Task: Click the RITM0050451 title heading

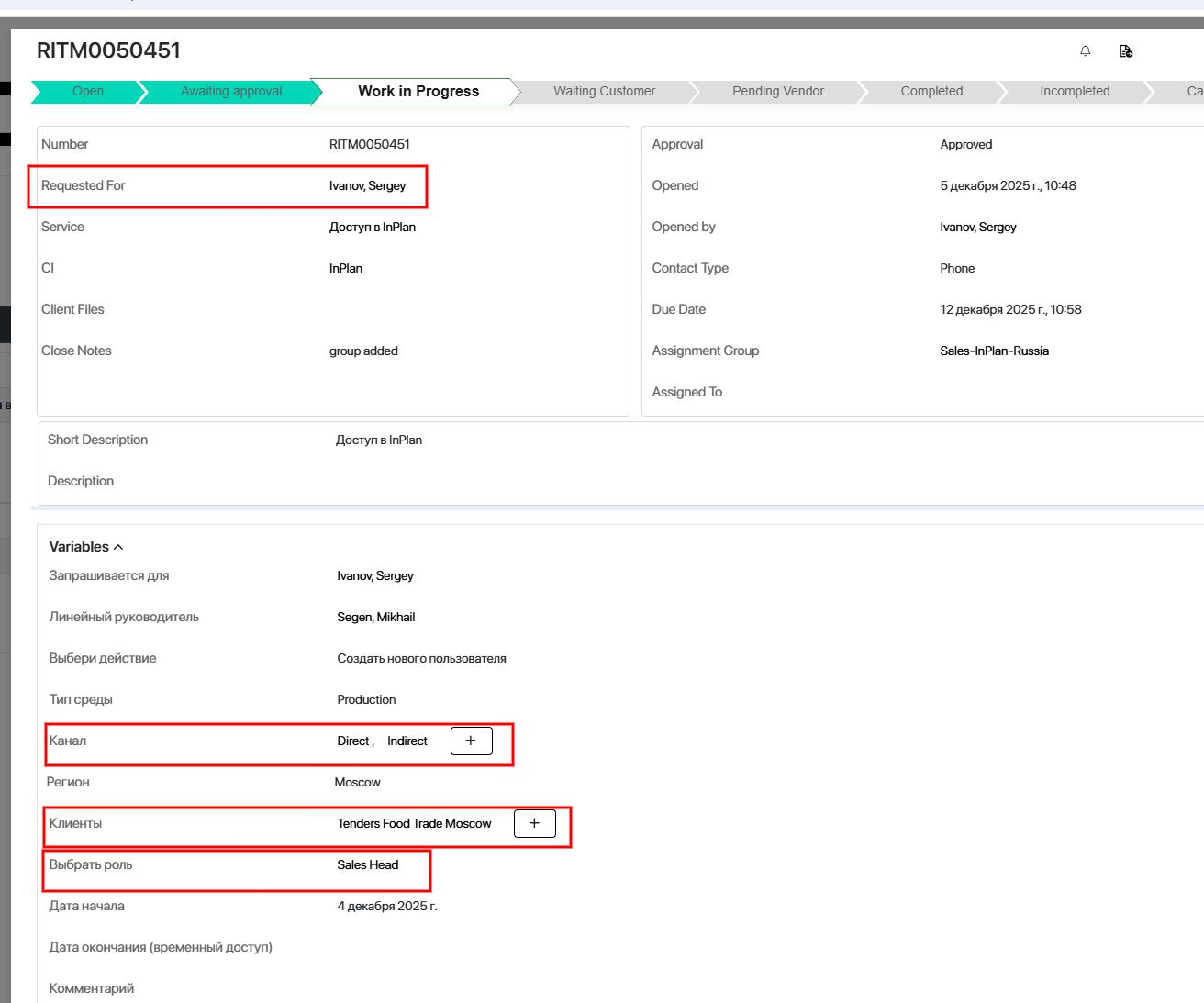Action: tap(108, 50)
